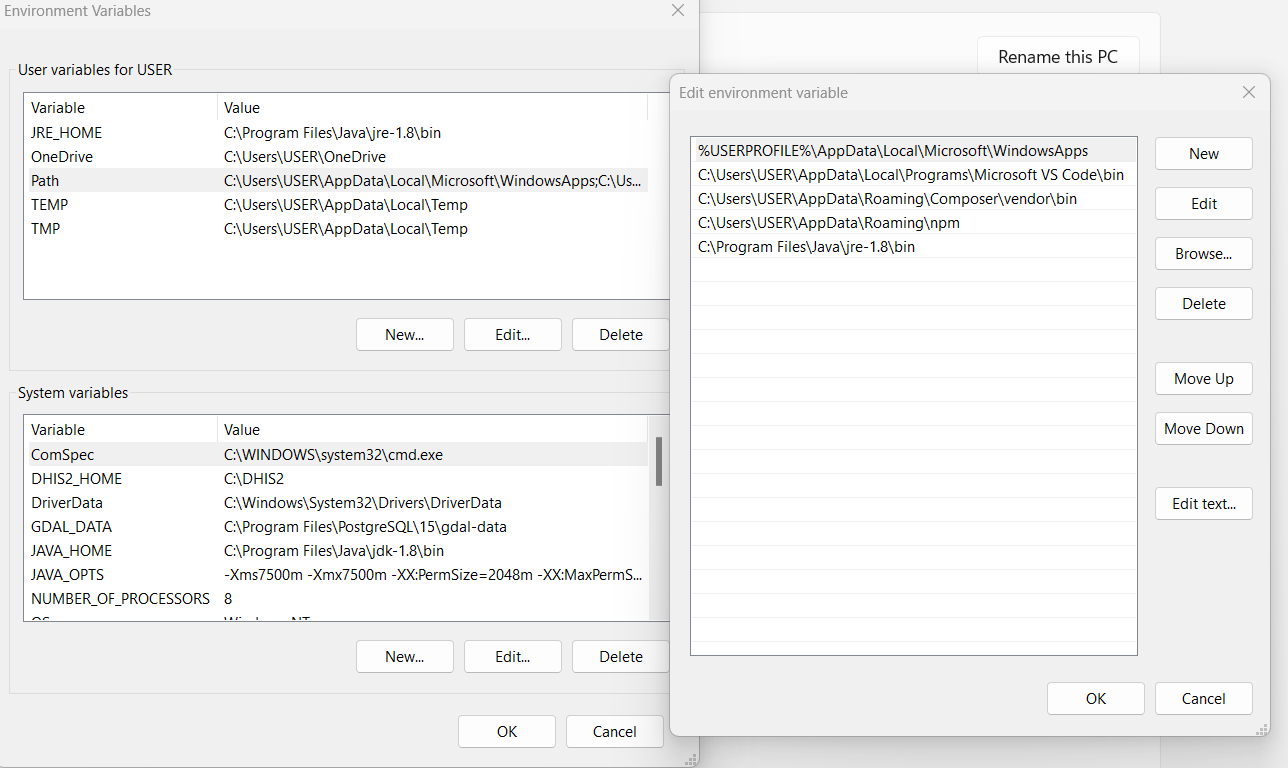Click the Move Down button
Image resolution: width=1288 pixels, height=768 pixels.
[1203, 429]
